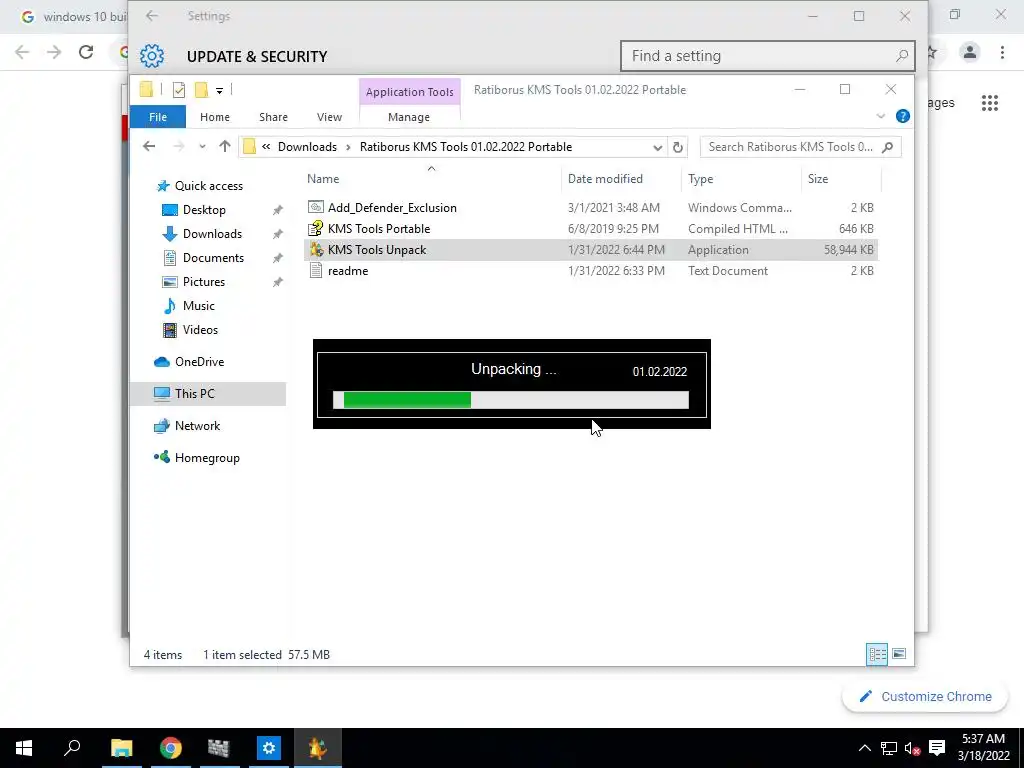The height and width of the screenshot is (768, 1024).
Task: Open Music in the navigation pane
Action: tap(198, 306)
